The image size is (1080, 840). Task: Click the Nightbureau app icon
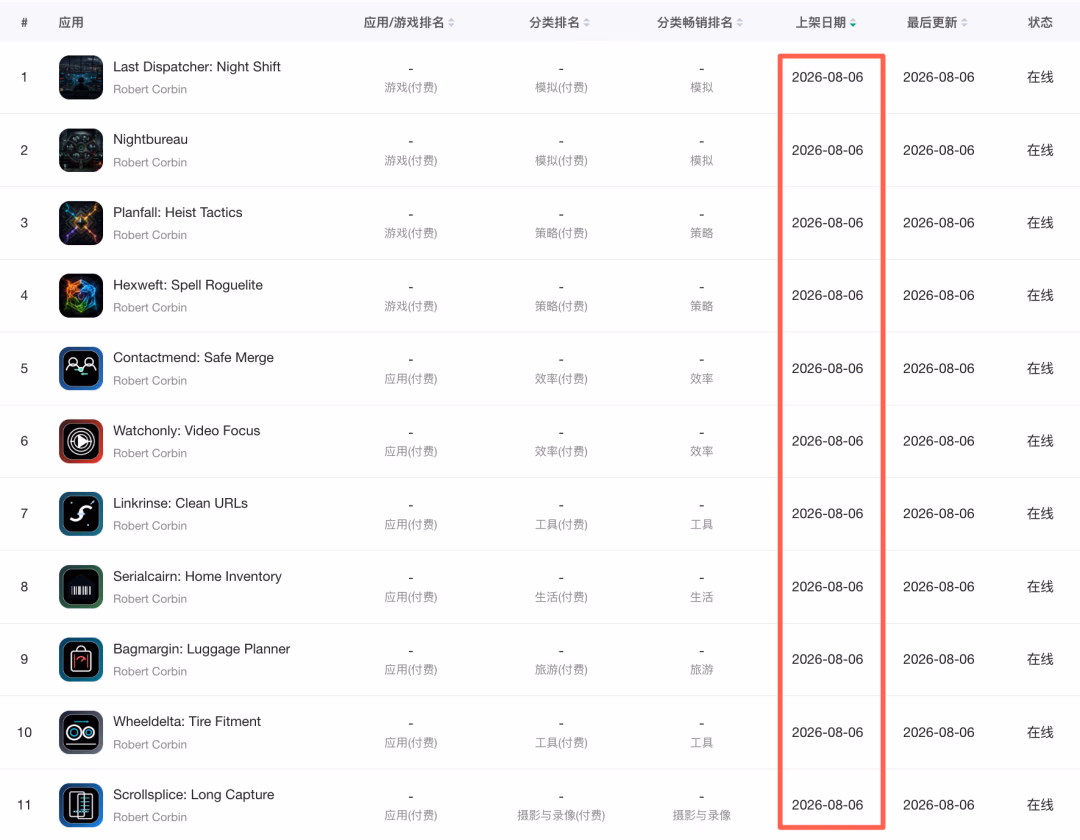81,150
